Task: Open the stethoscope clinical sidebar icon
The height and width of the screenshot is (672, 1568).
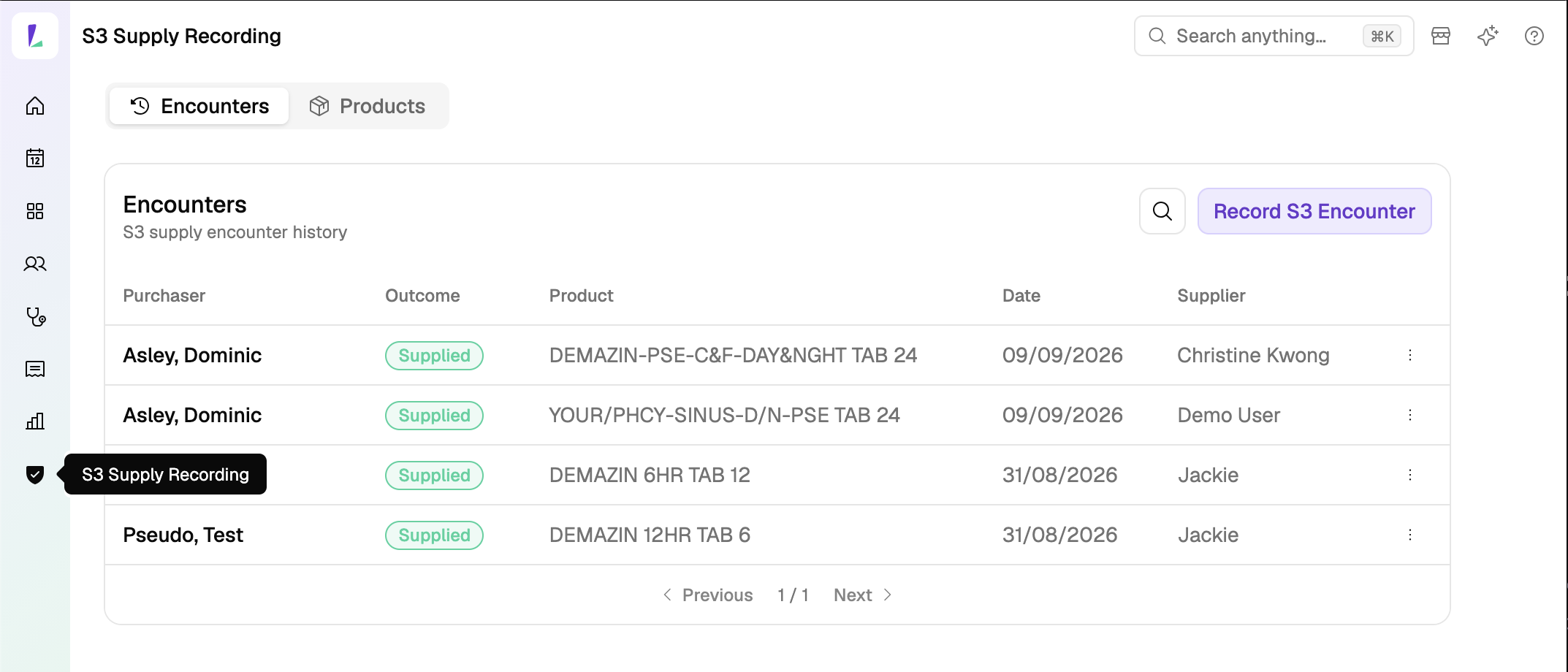Action: (x=35, y=316)
